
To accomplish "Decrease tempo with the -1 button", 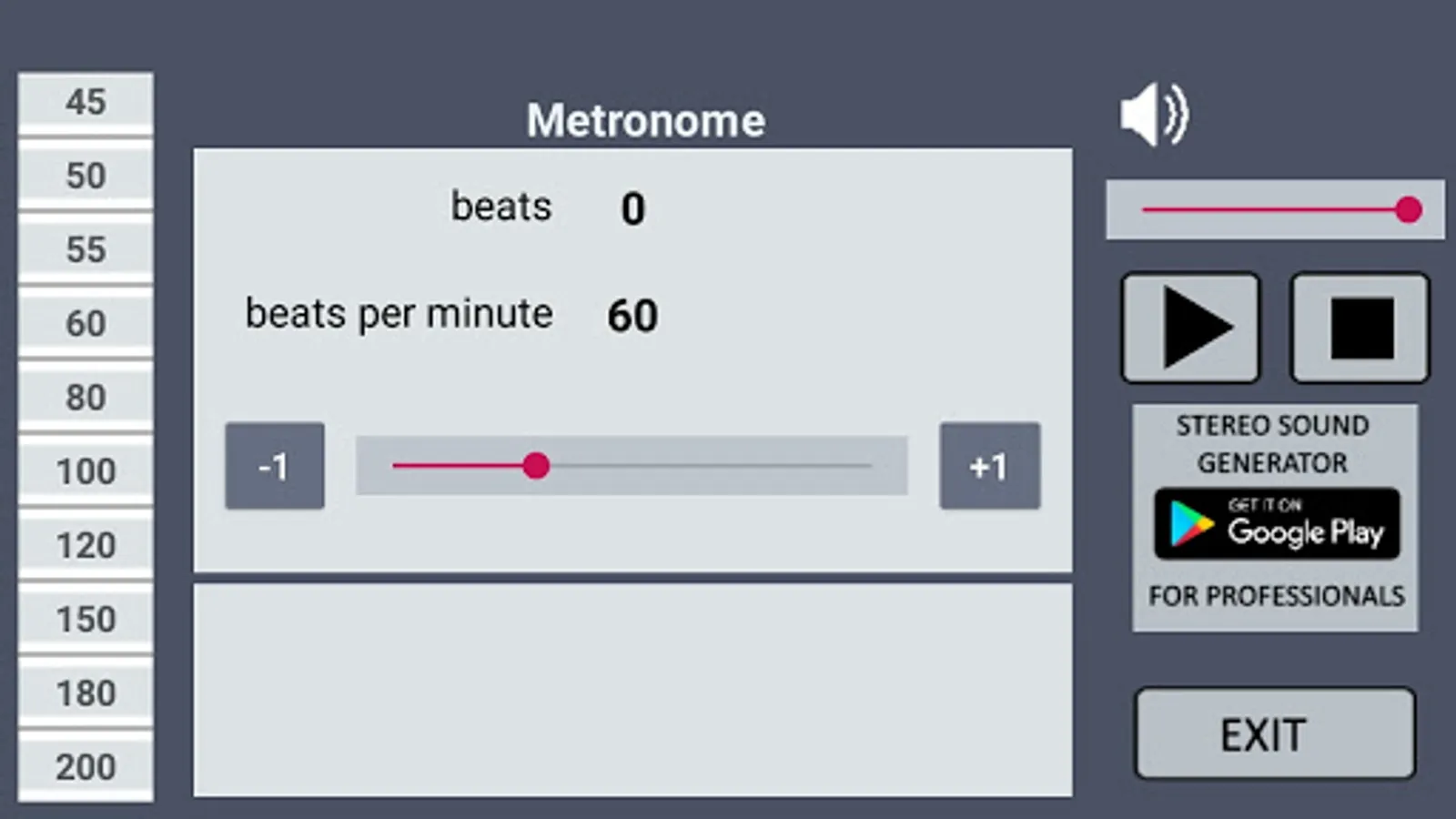I will click(x=275, y=466).
